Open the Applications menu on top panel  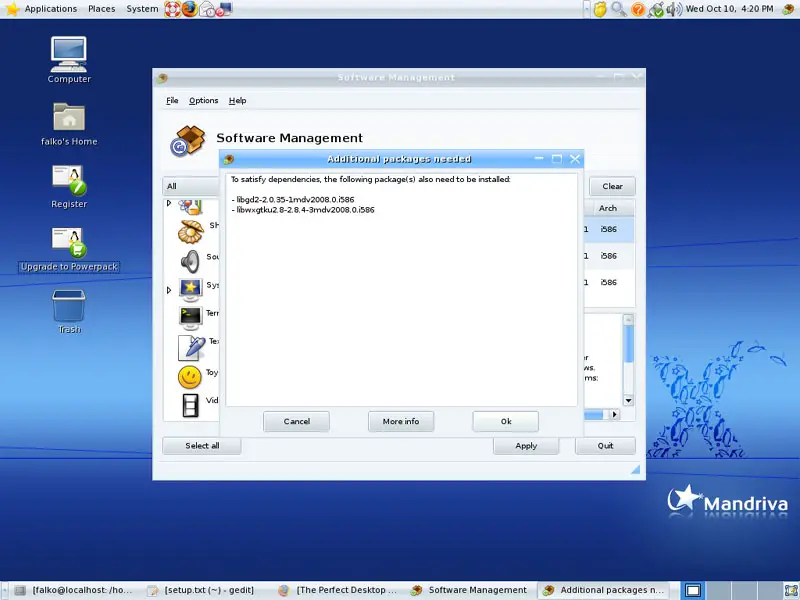coord(51,9)
